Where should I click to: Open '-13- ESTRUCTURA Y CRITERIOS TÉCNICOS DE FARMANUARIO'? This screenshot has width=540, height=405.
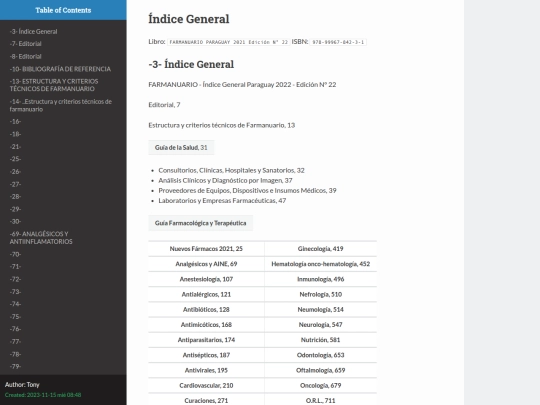pyautogui.click(x=54, y=85)
